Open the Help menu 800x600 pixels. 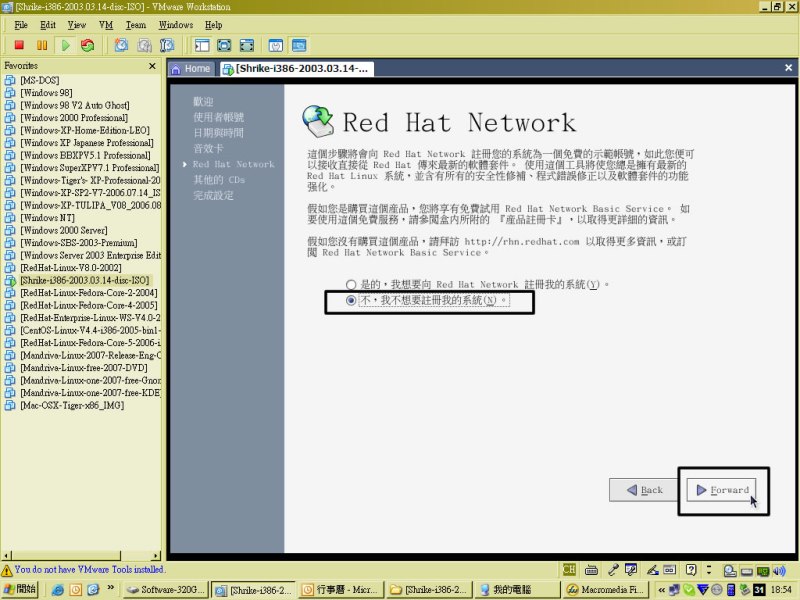[213, 24]
